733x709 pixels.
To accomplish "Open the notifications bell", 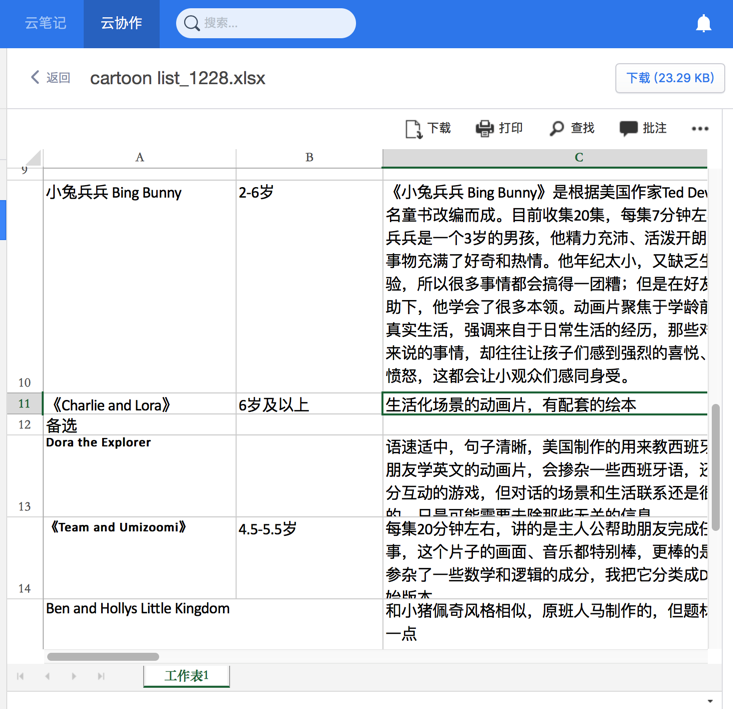I will coord(703,23).
